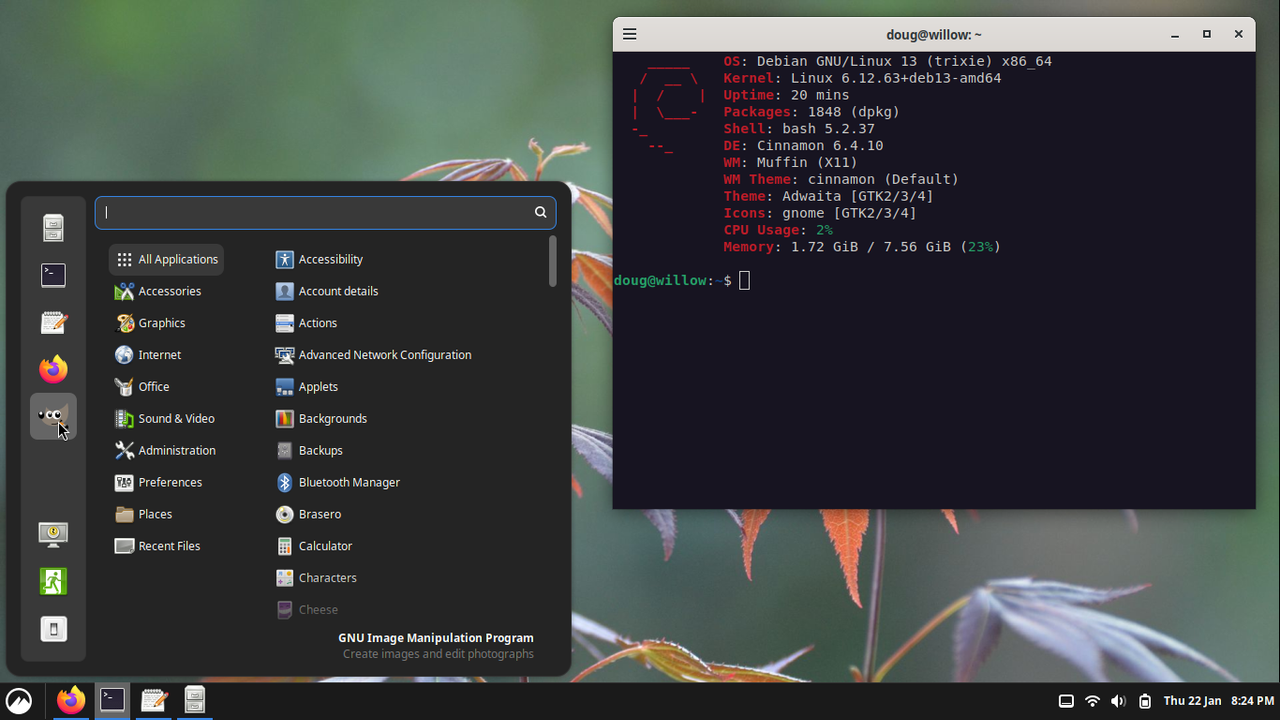Open the network Wi-Fi tray icon
Viewport: 1280px width, 720px height.
pyautogui.click(x=1092, y=701)
